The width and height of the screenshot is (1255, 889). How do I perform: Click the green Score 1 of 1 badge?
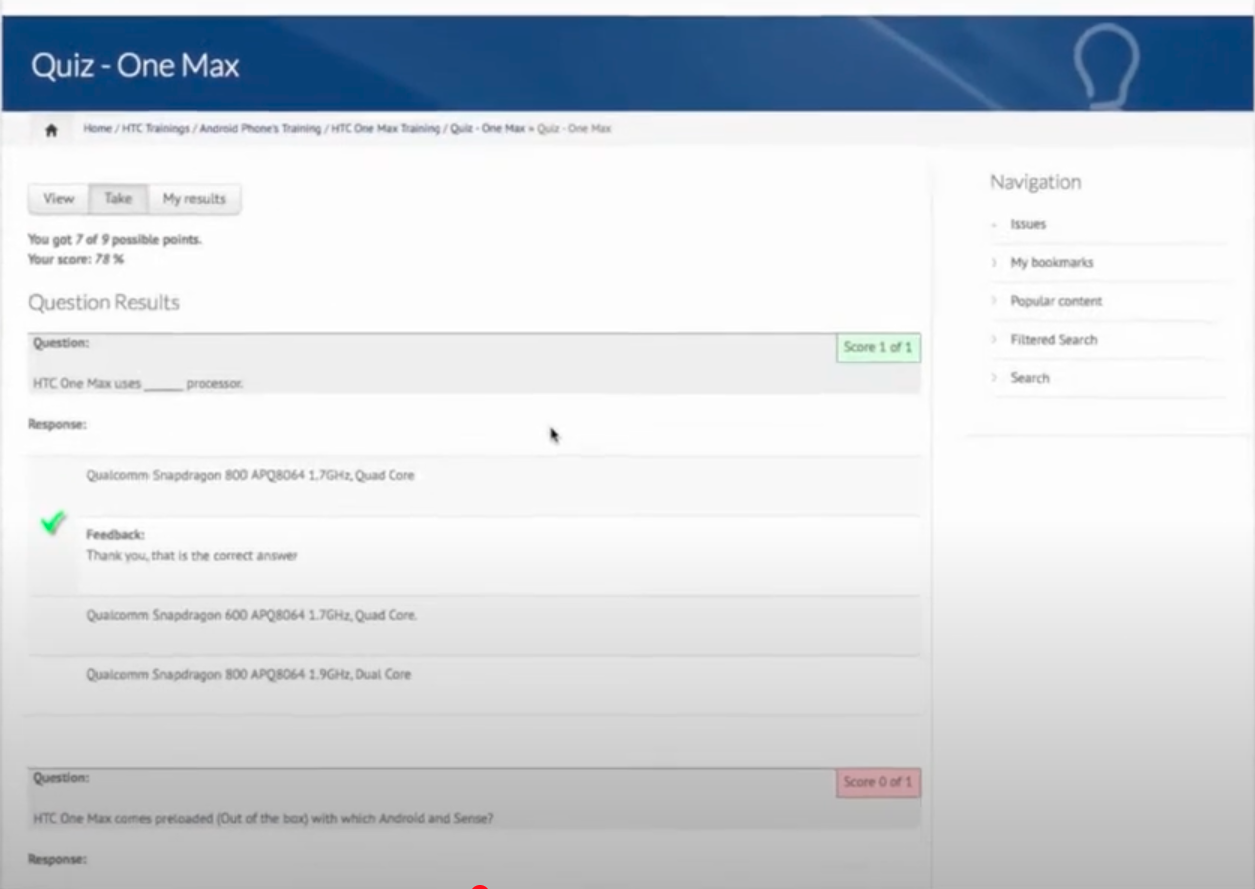pyautogui.click(x=877, y=348)
